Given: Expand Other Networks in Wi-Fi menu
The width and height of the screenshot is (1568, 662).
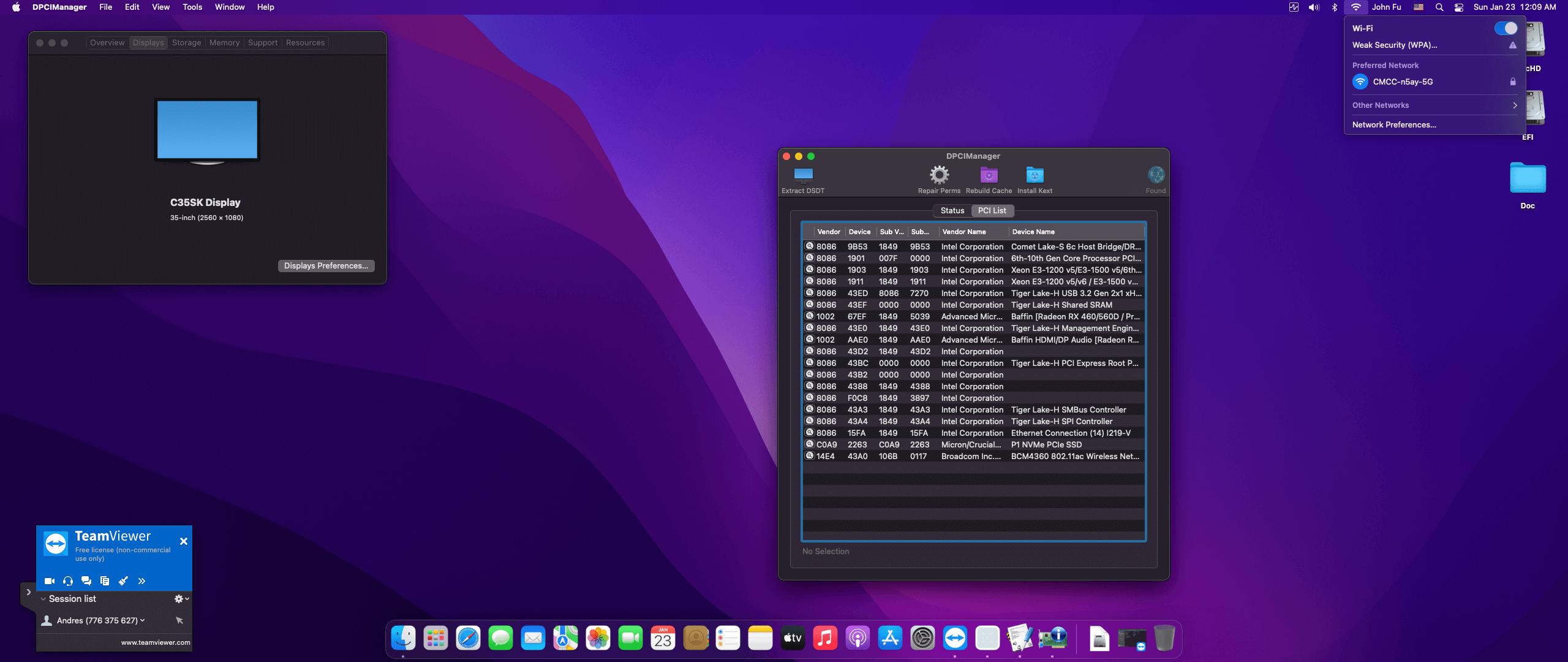Looking at the screenshot, I should pyautogui.click(x=1435, y=105).
